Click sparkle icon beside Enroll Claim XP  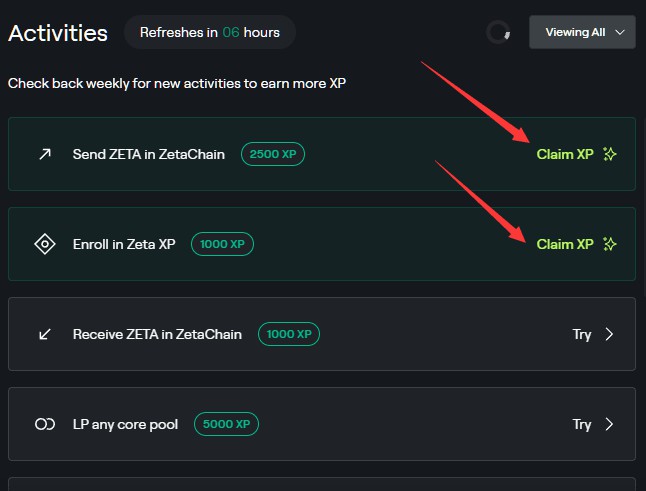[609, 244]
